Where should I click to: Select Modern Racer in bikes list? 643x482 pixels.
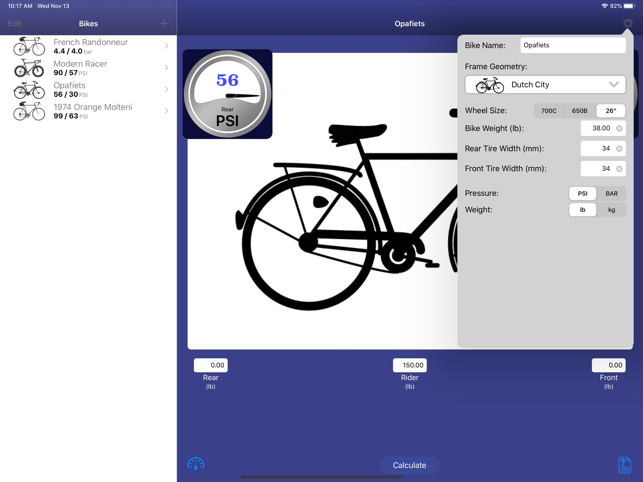[x=88, y=68]
